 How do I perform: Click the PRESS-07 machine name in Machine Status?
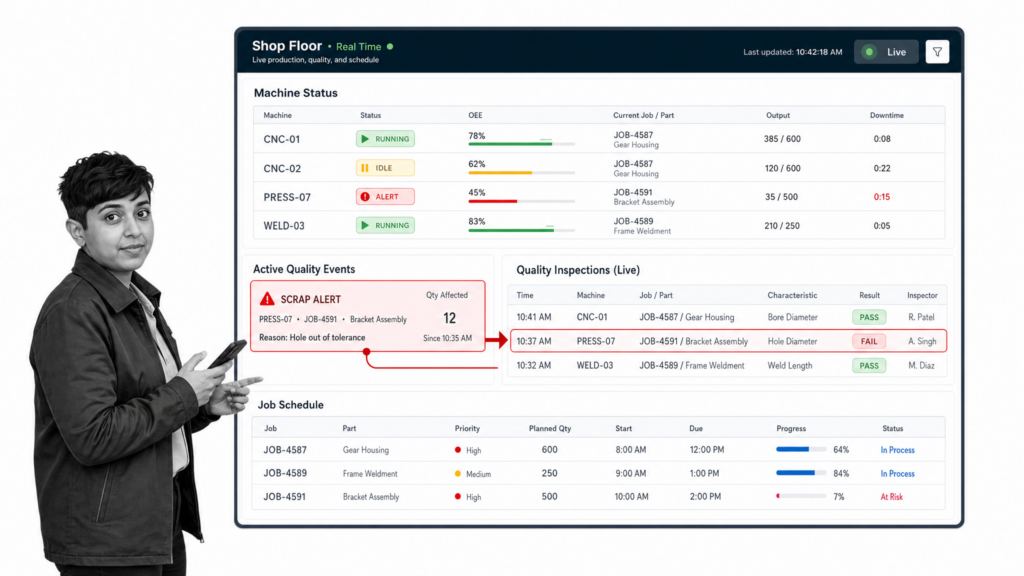(x=287, y=197)
